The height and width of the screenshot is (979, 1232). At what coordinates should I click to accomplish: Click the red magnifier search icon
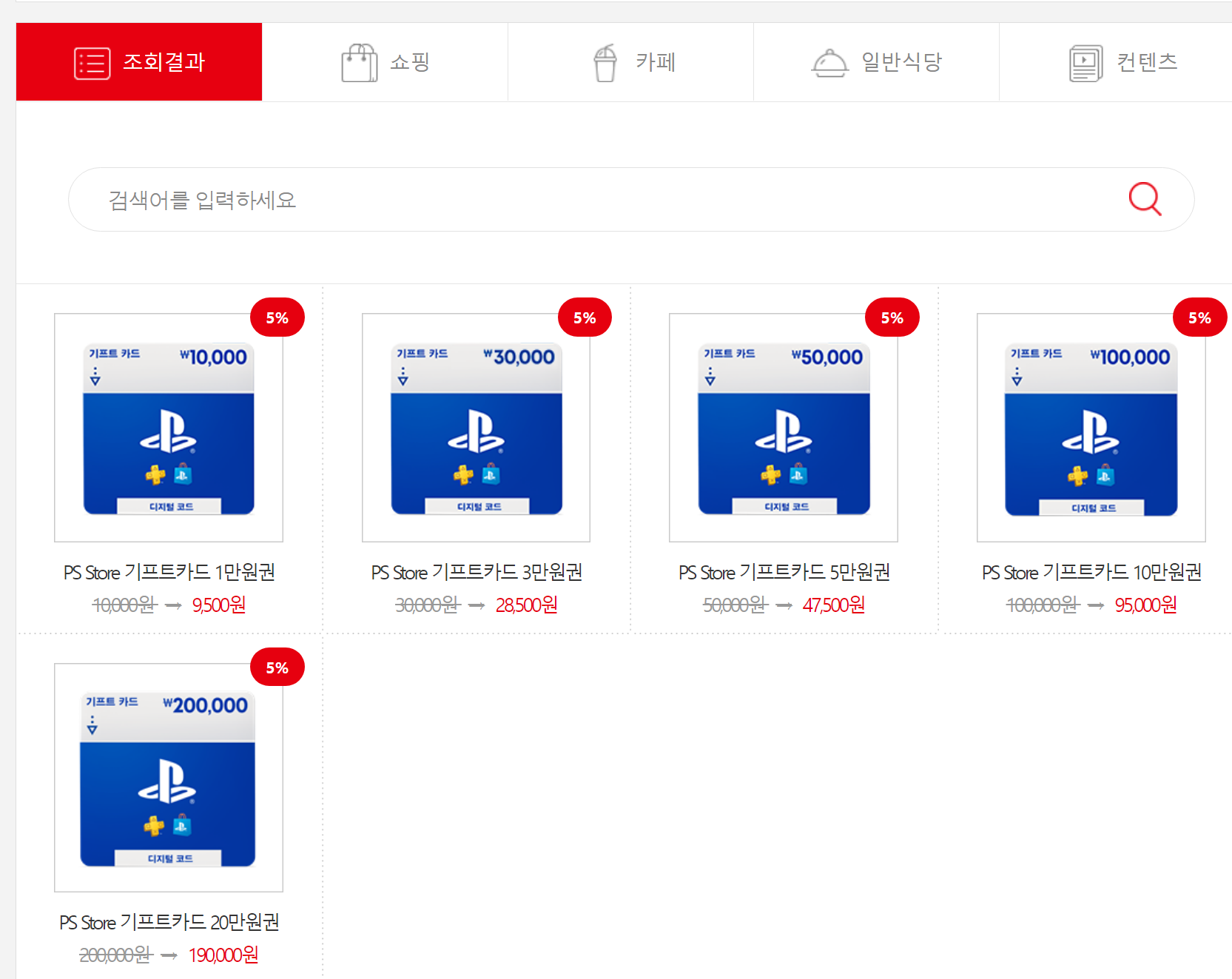pos(1145,199)
